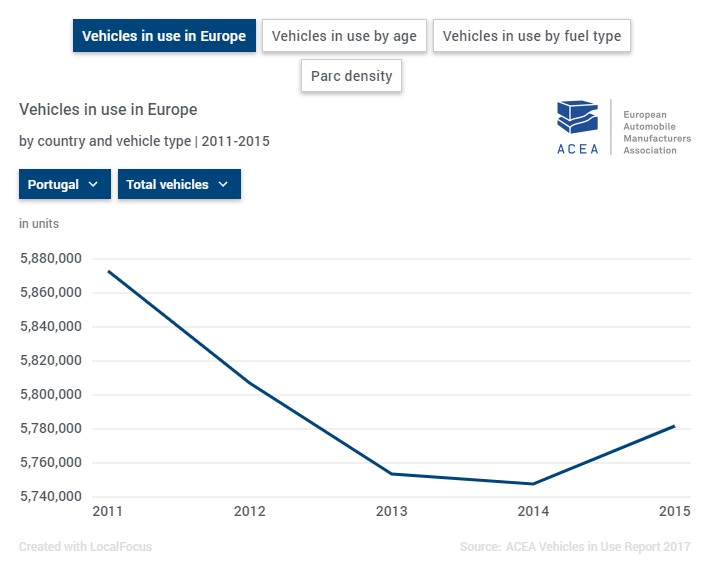Image resolution: width=714 pixels, height=584 pixels.
Task: Open the Portugal country dropdown
Action: 64,184
